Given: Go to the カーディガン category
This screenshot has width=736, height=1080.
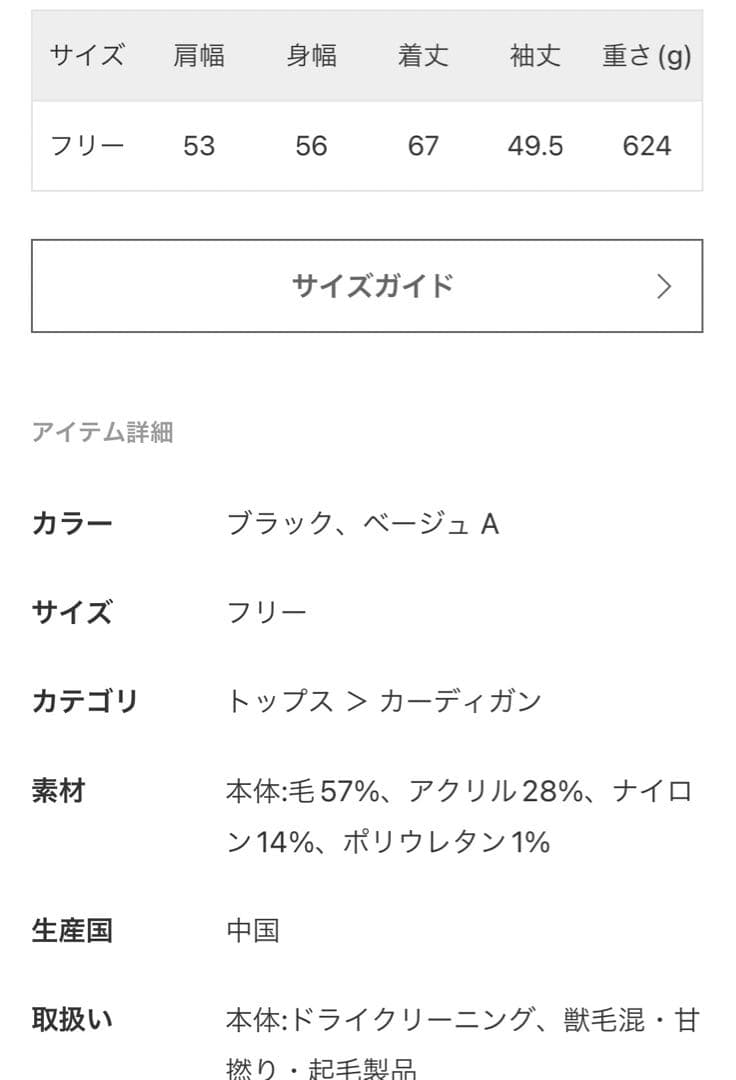Looking at the screenshot, I should tap(460, 701).
